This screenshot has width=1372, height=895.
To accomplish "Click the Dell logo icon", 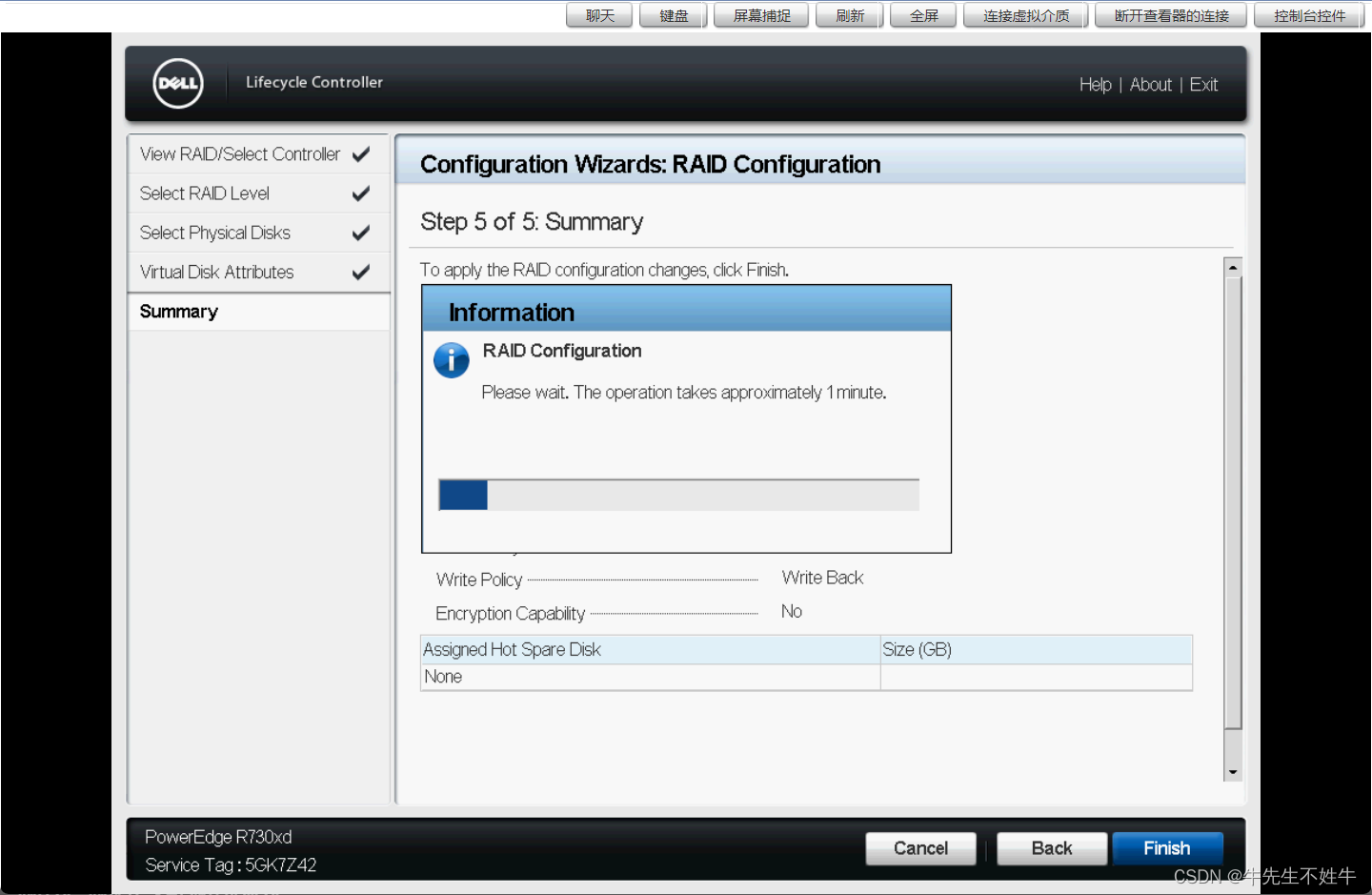I will [178, 83].
